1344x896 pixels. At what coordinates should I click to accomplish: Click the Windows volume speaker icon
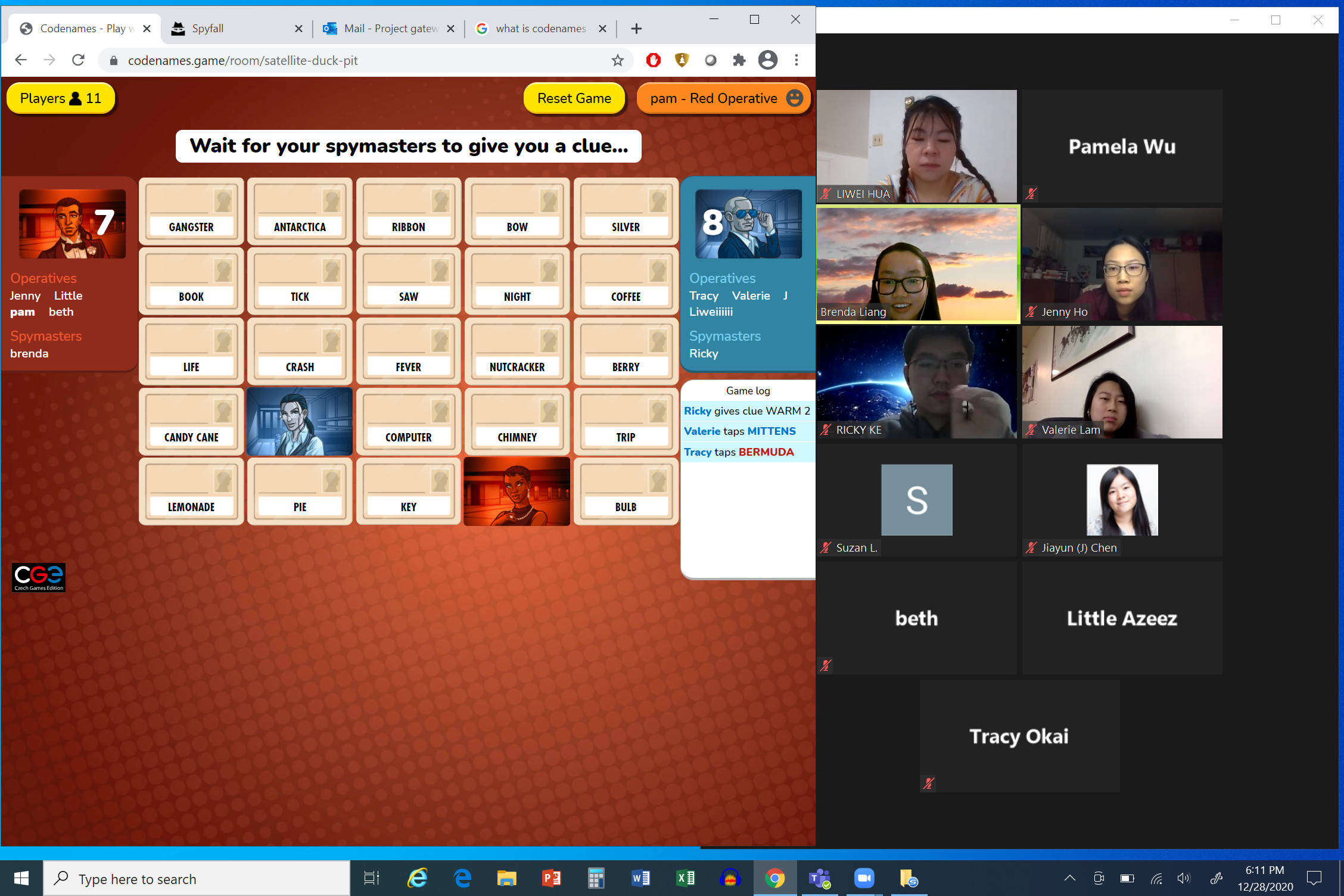[1183, 878]
